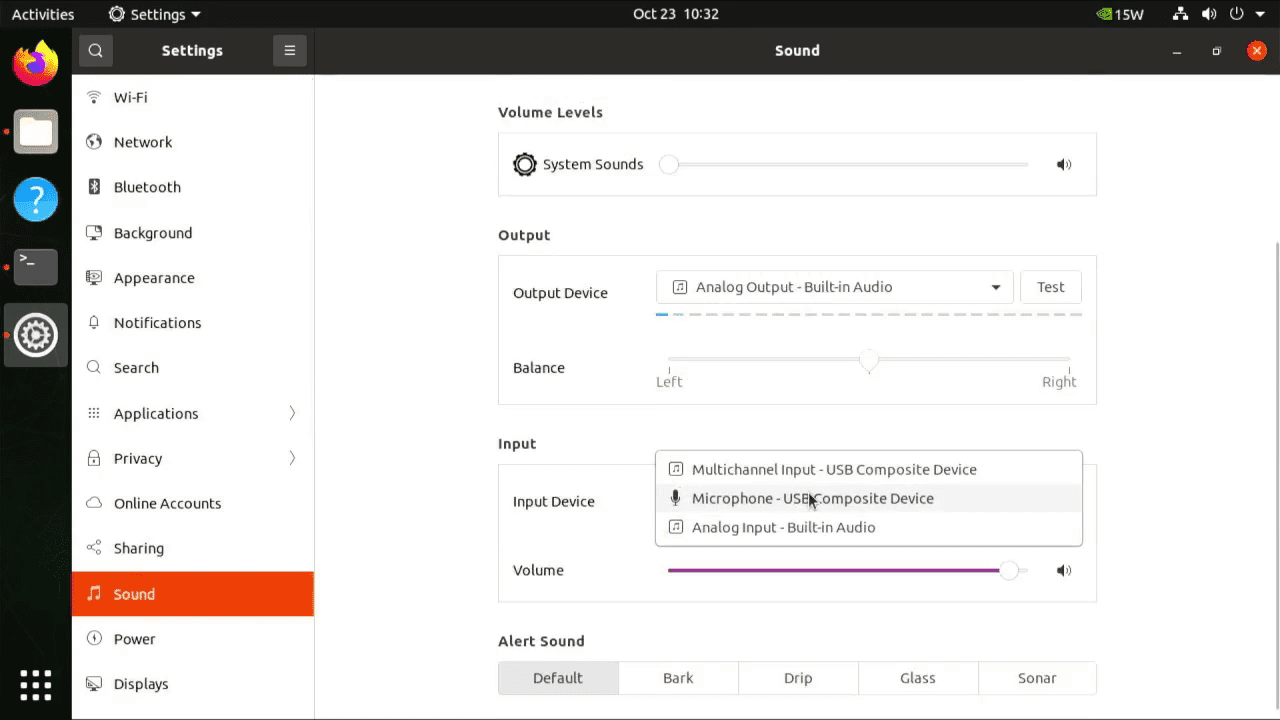Viewport: 1280px width, 720px height.
Task: Mute the input volume speaker icon
Action: 1064,571
